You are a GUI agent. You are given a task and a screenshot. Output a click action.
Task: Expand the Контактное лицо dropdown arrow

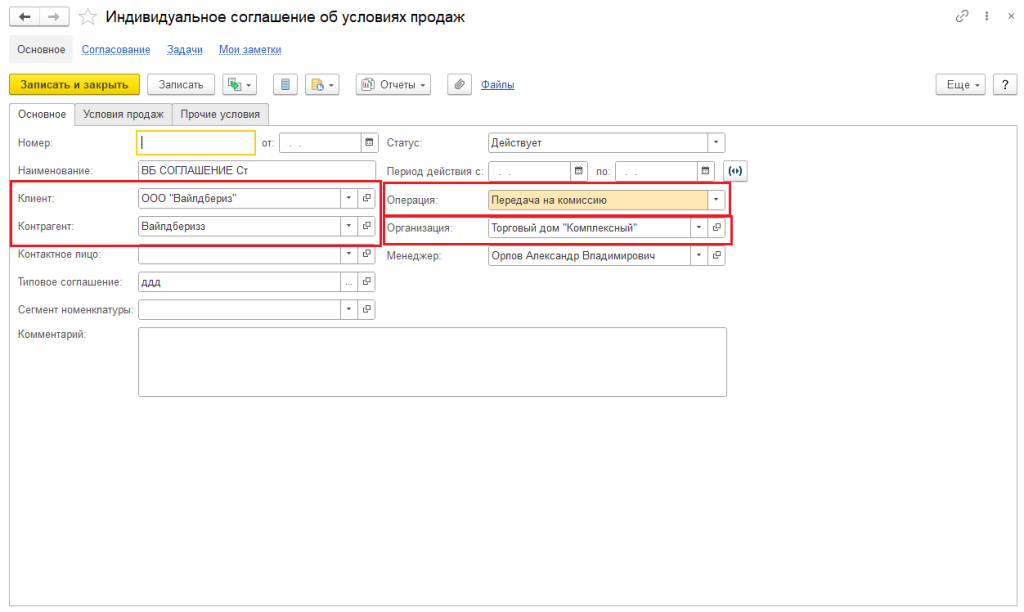tap(349, 253)
